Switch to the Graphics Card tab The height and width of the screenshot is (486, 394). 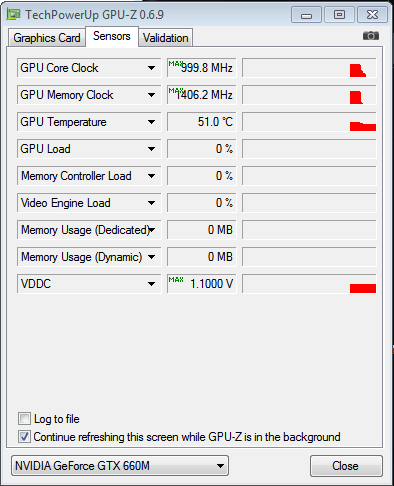pyautogui.click(x=47, y=38)
